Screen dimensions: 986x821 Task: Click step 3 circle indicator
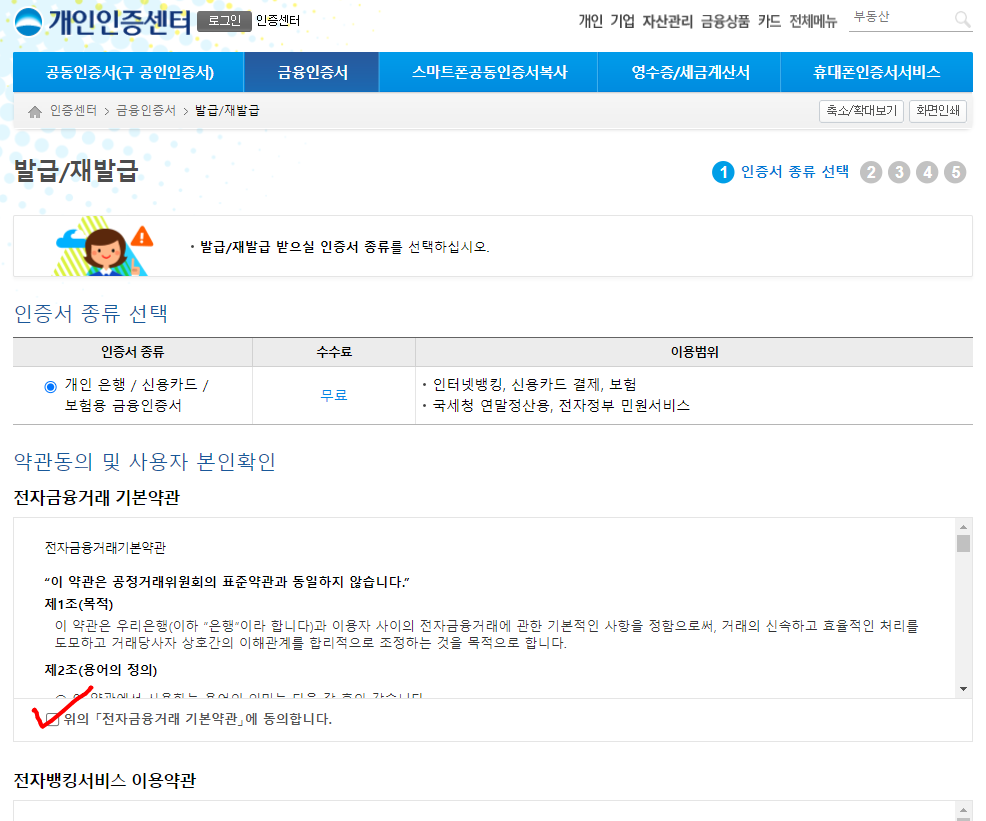point(899,172)
